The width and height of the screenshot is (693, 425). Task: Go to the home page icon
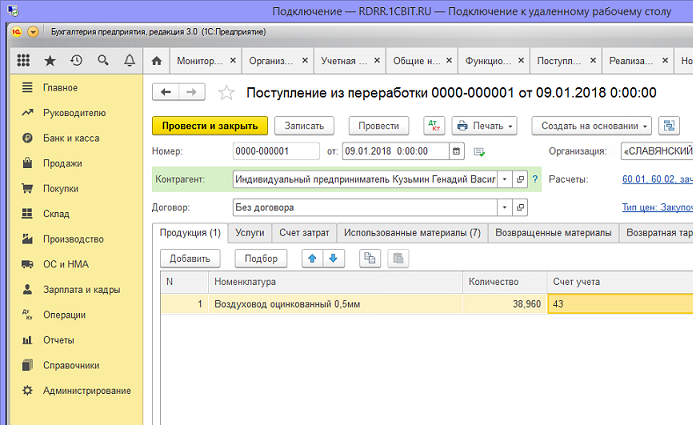[x=156, y=61]
